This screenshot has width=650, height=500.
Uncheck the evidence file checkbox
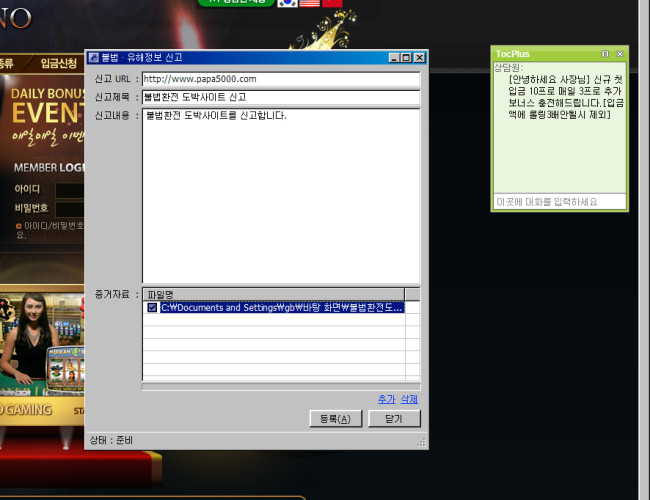pos(152,308)
